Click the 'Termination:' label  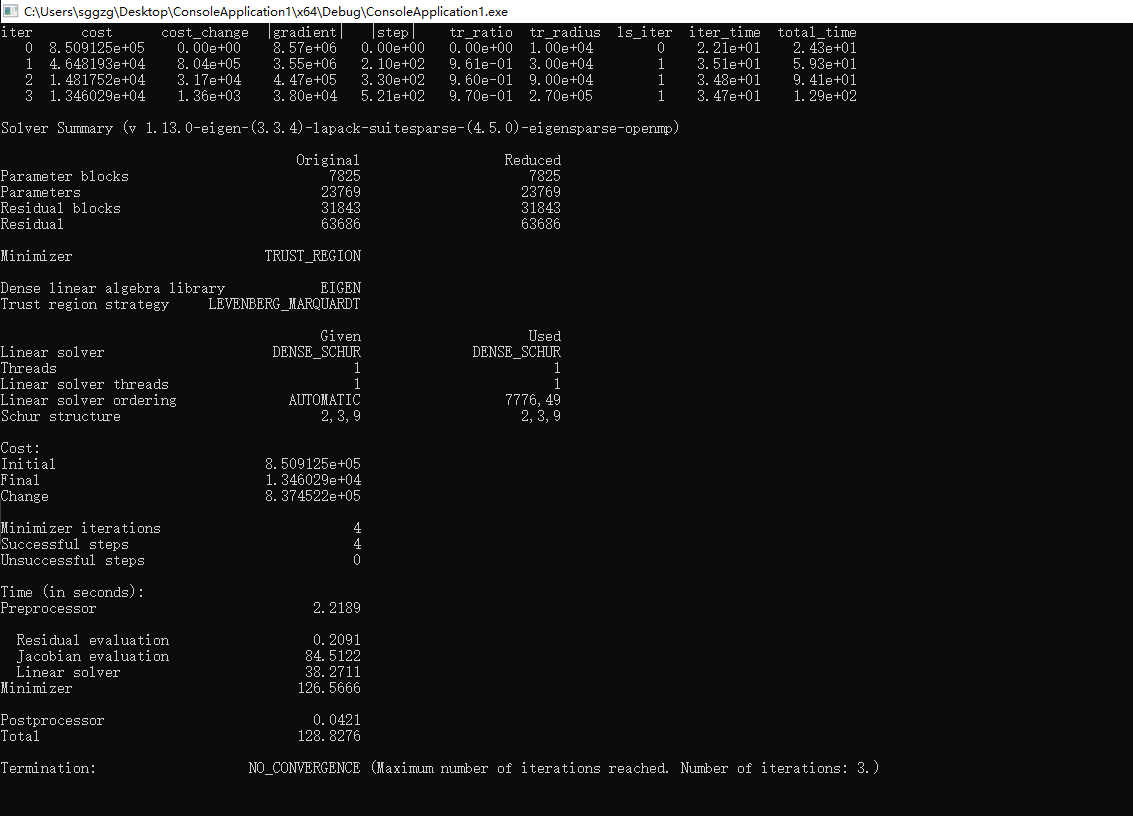[48, 768]
